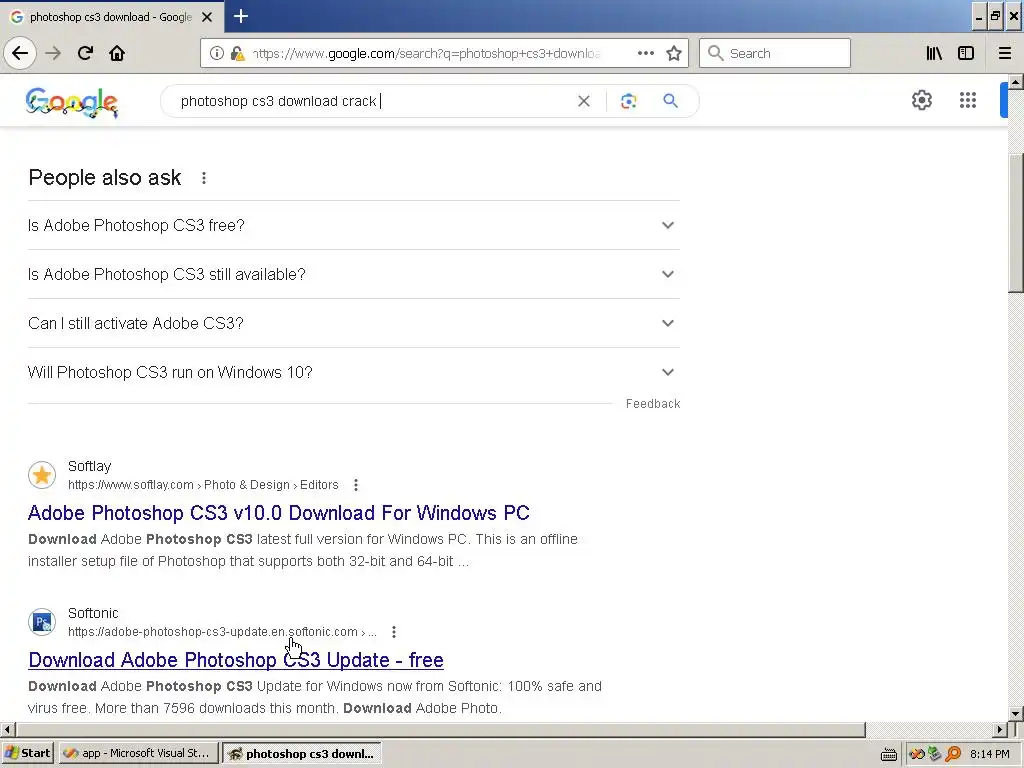Click the softonic.com breadcrumb URL

[222, 632]
